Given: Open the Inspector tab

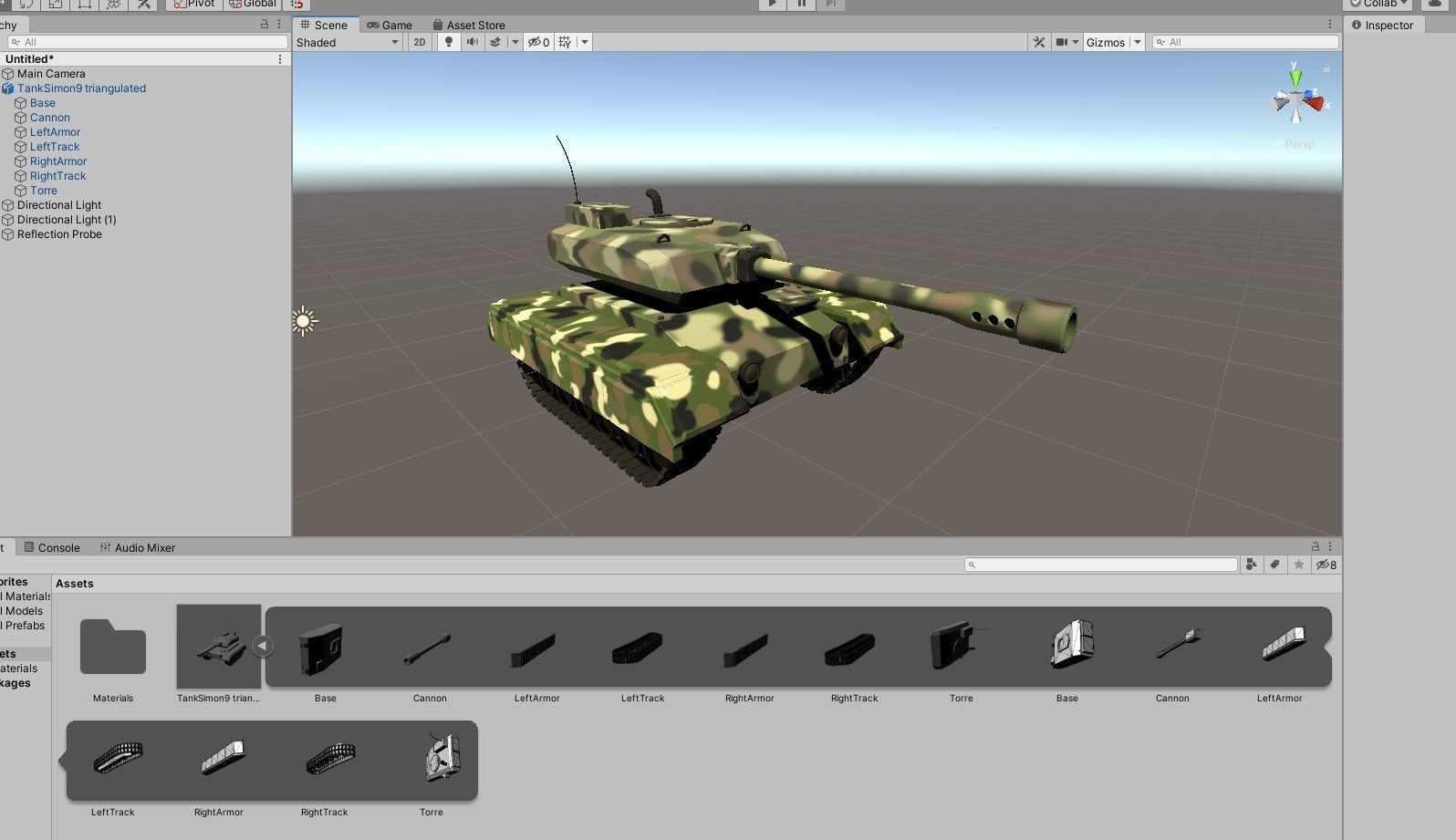Looking at the screenshot, I should (x=1382, y=25).
